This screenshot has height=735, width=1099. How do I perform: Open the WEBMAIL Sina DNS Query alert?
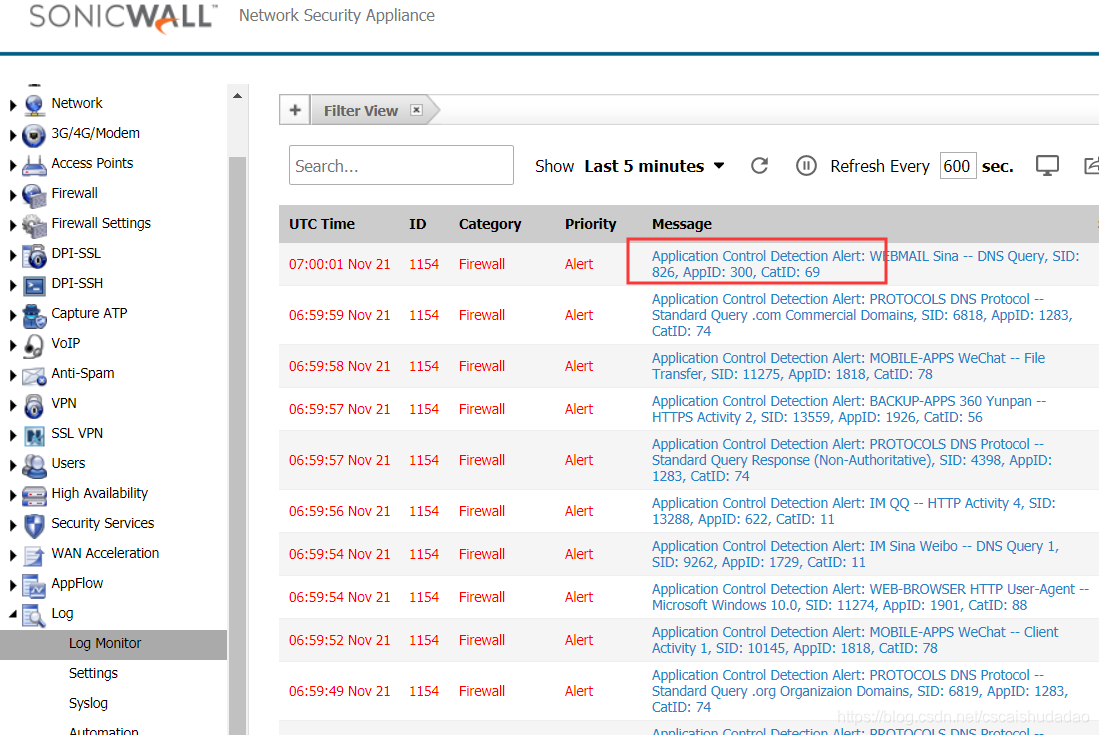pyautogui.click(x=865, y=264)
